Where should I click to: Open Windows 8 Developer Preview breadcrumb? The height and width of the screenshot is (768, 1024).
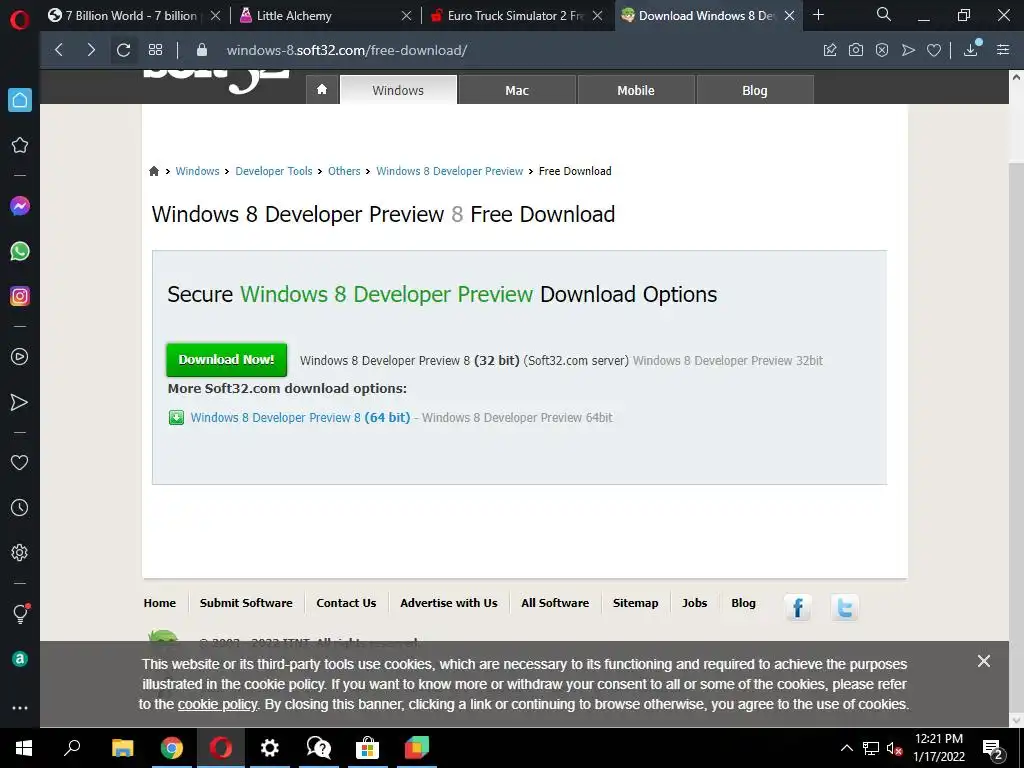[x=449, y=171]
